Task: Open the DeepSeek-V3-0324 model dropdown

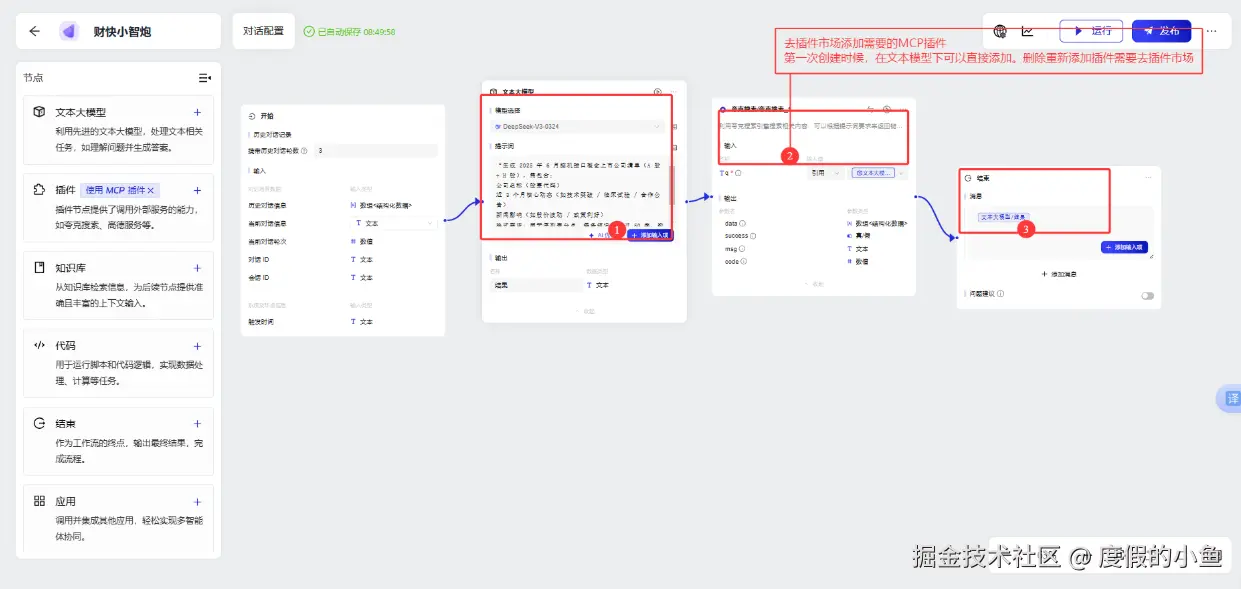Action: 577,127
